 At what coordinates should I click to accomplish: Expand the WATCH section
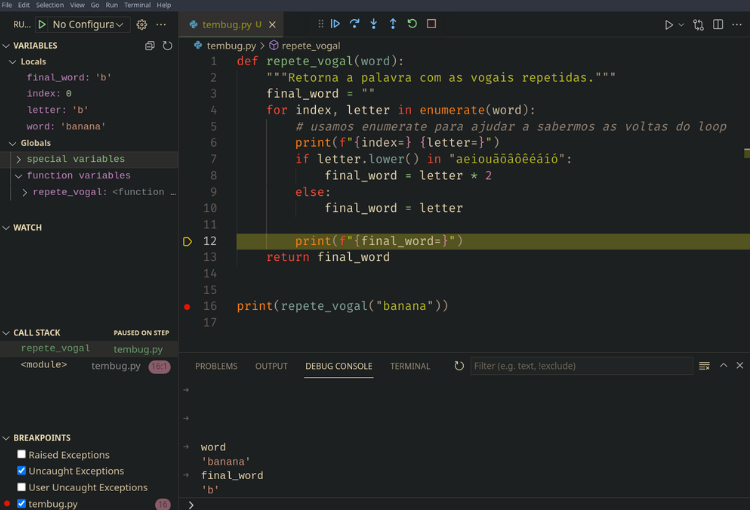point(28,228)
